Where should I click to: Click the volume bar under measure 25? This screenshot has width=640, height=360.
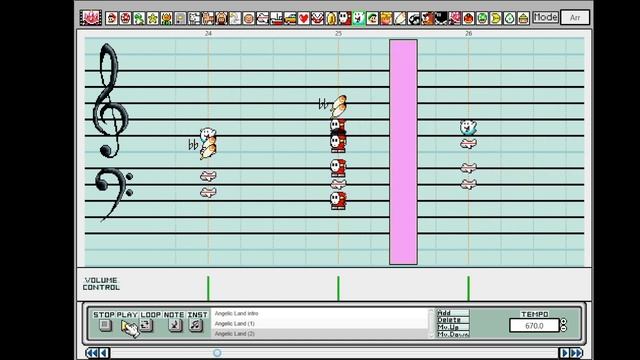pyautogui.click(x=338, y=288)
